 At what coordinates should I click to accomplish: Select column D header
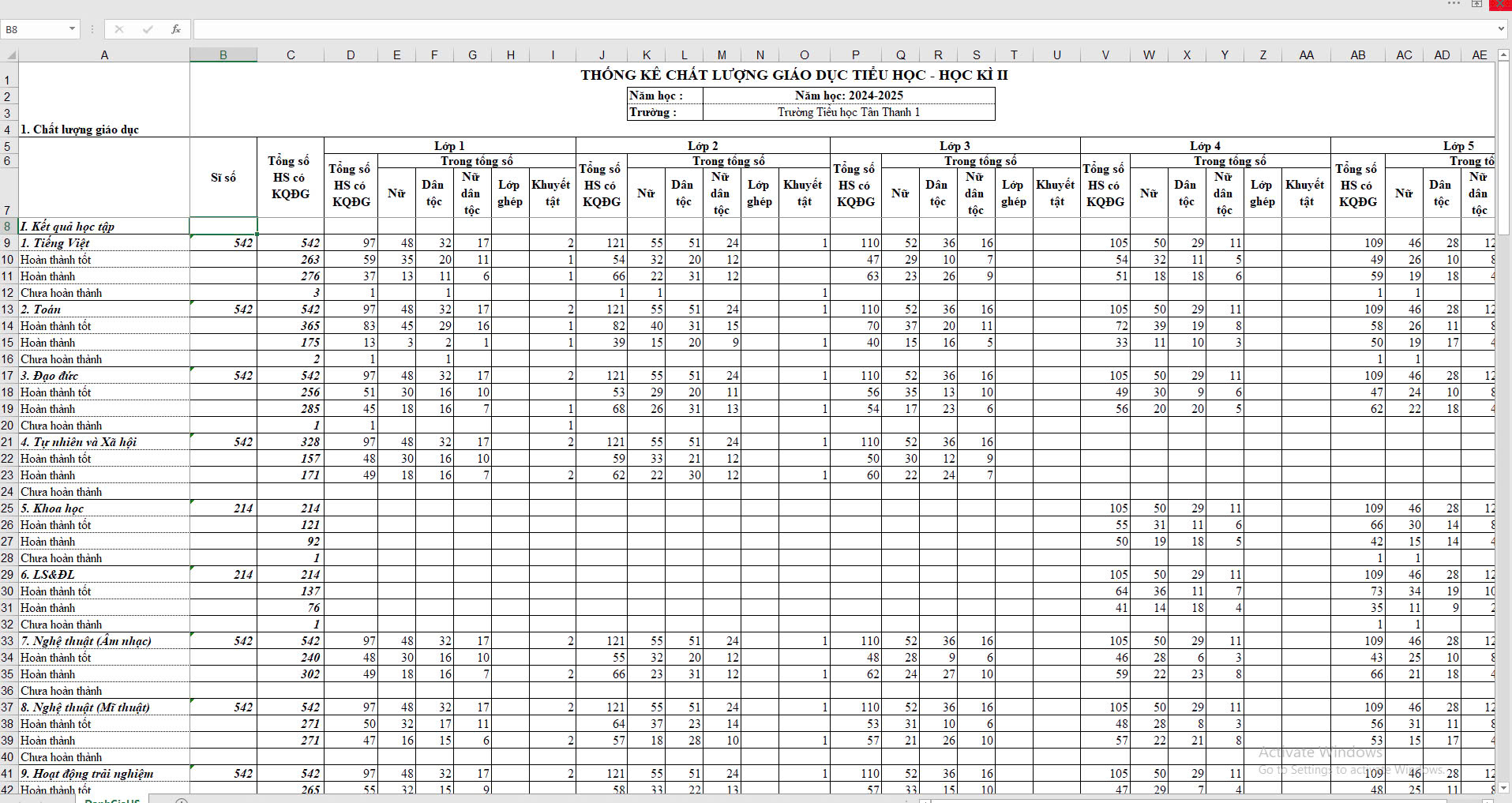pos(351,54)
